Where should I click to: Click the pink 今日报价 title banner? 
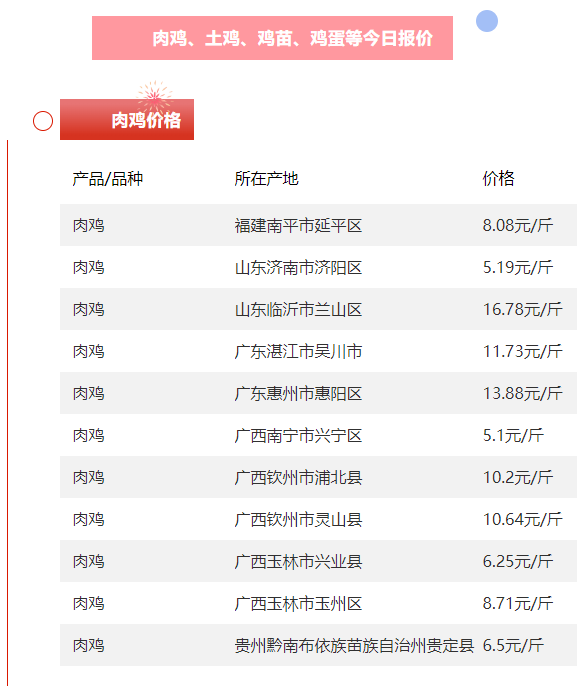[x=272, y=38]
